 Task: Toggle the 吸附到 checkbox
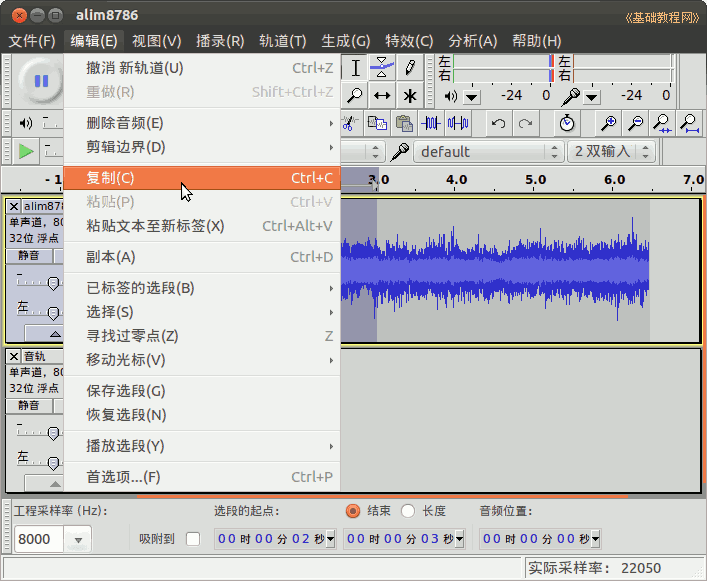click(193, 539)
